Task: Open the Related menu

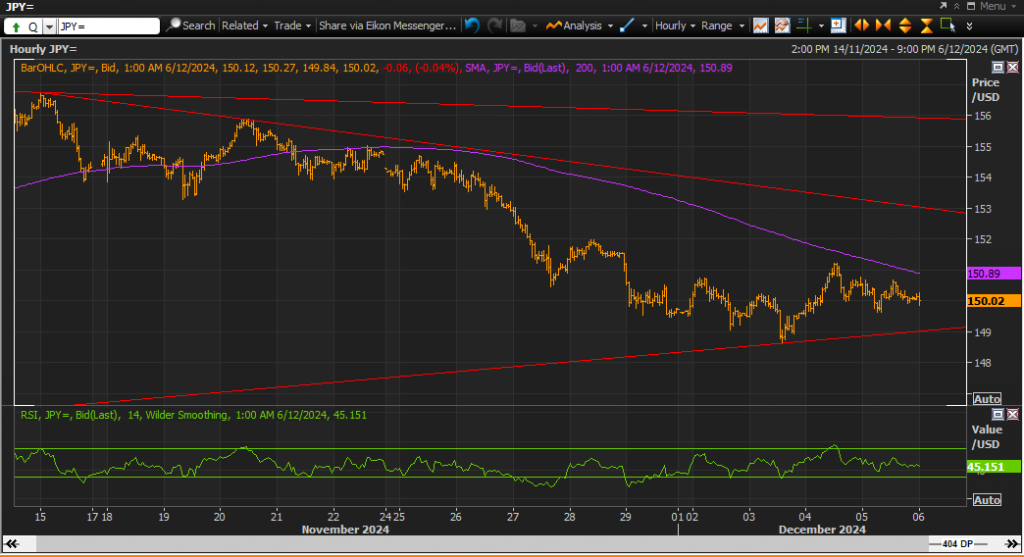Action: (244, 25)
